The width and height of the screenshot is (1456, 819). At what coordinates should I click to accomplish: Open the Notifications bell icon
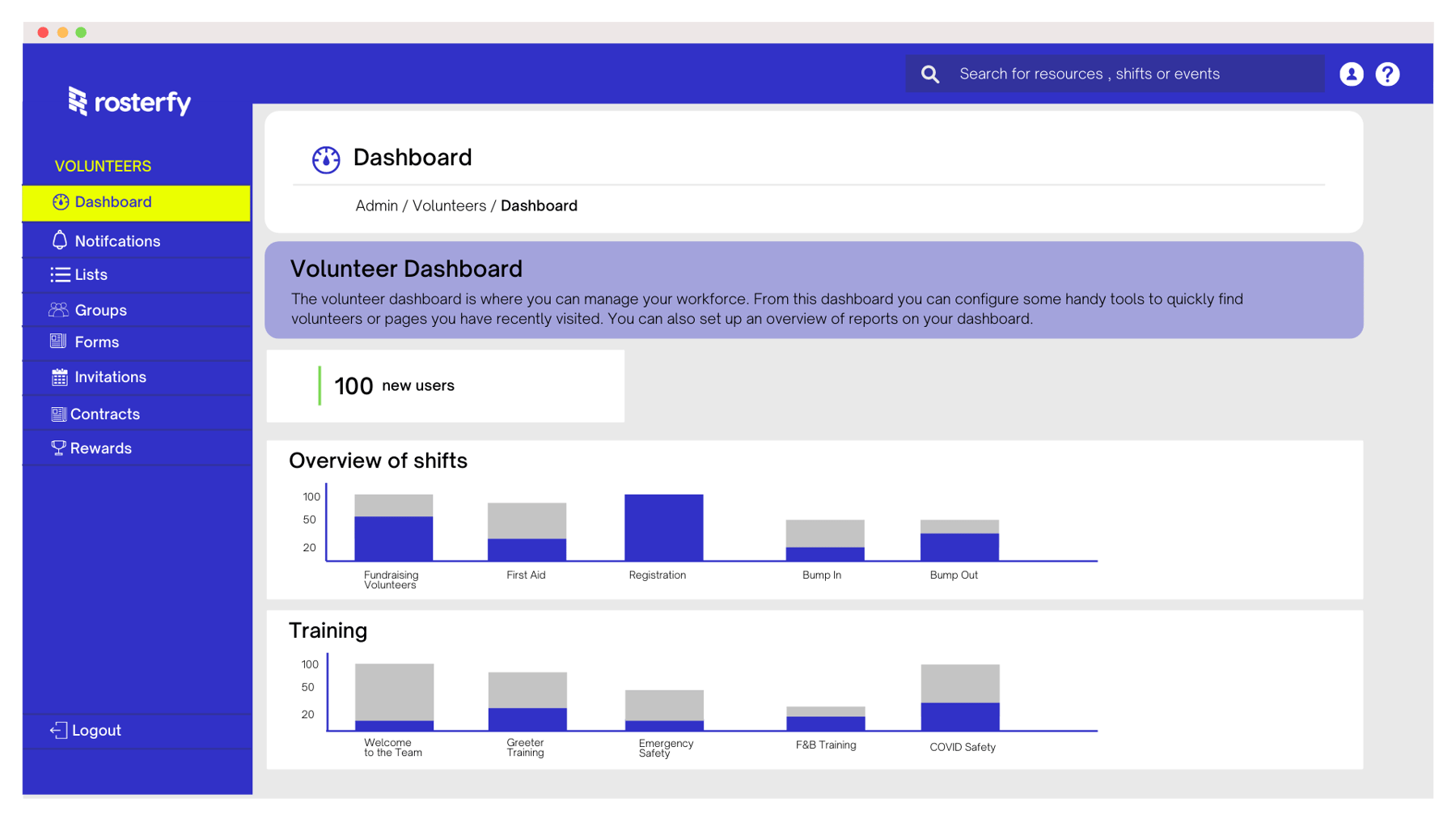(x=60, y=240)
